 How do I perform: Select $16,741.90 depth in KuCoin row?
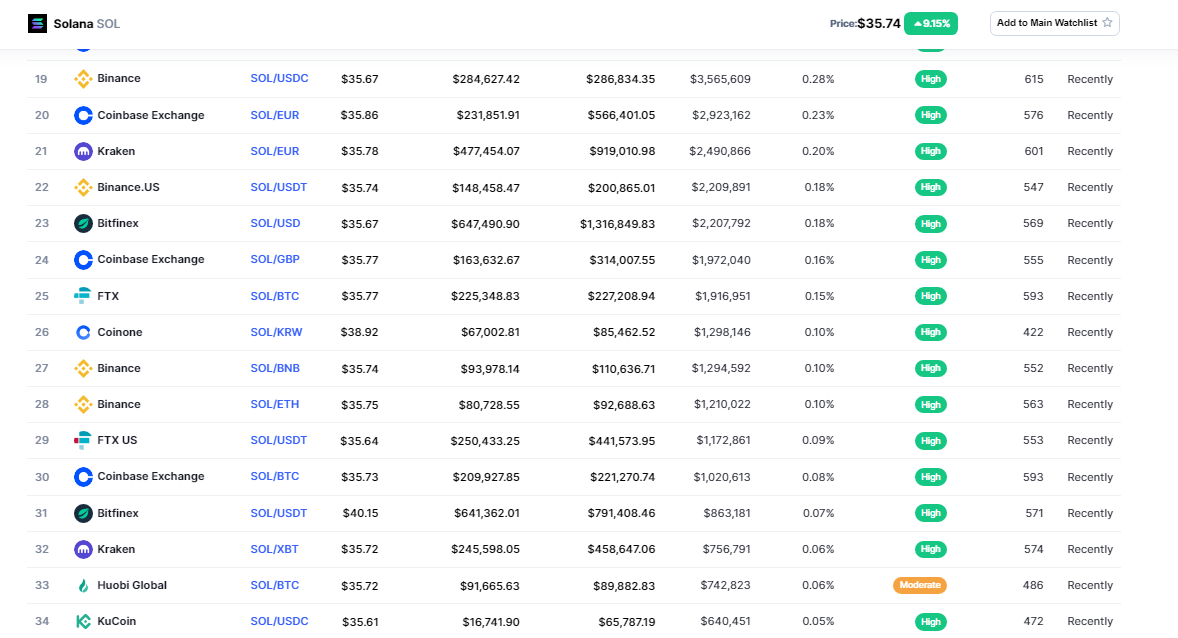click(491, 622)
